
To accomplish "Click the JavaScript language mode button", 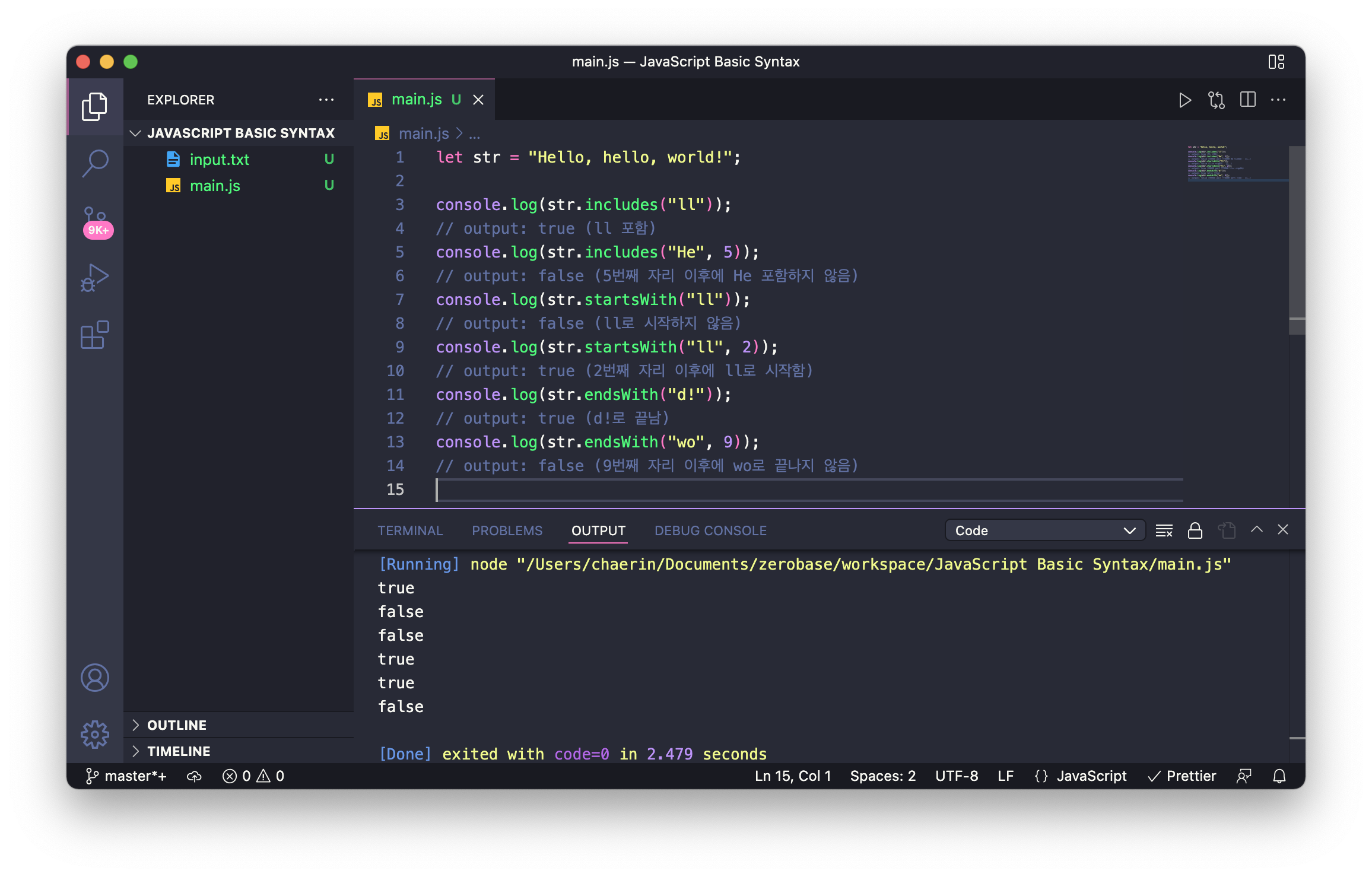I will click(1091, 776).
